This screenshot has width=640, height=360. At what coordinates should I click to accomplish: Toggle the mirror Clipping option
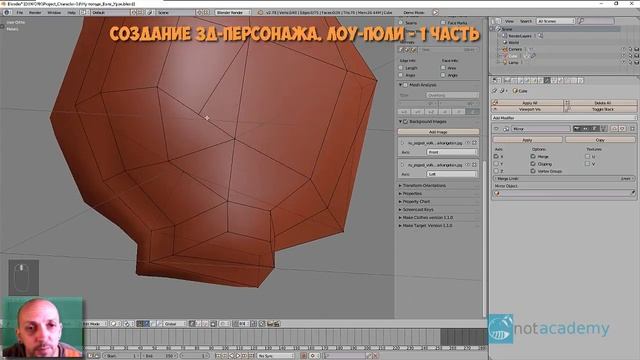point(533,164)
